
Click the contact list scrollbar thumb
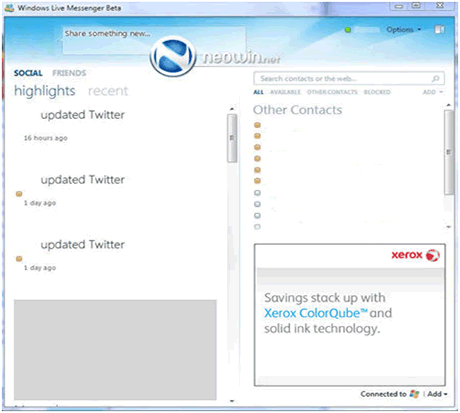(x=449, y=152)
